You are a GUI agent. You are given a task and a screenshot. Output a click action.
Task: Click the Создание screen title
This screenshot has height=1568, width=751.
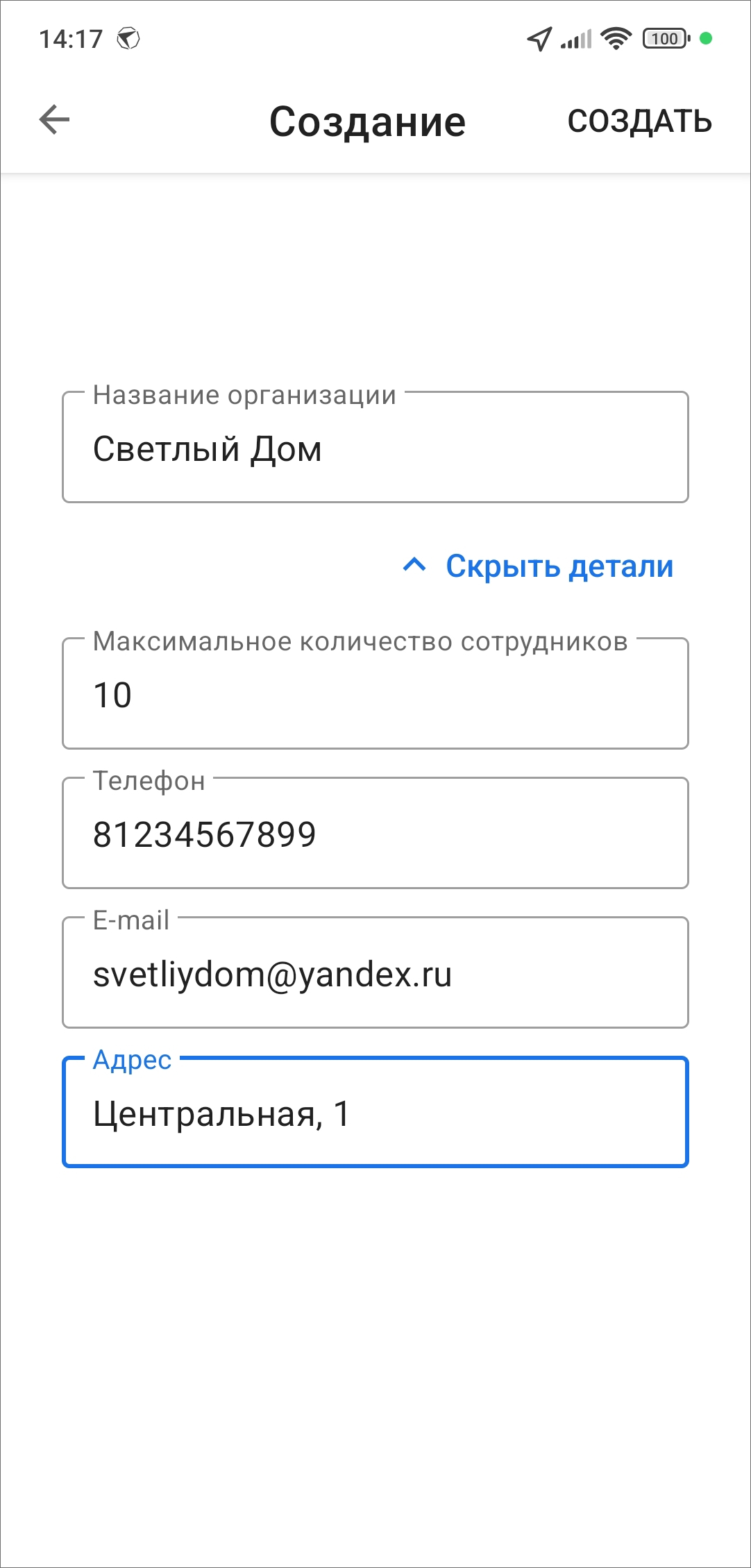point(367,122)
